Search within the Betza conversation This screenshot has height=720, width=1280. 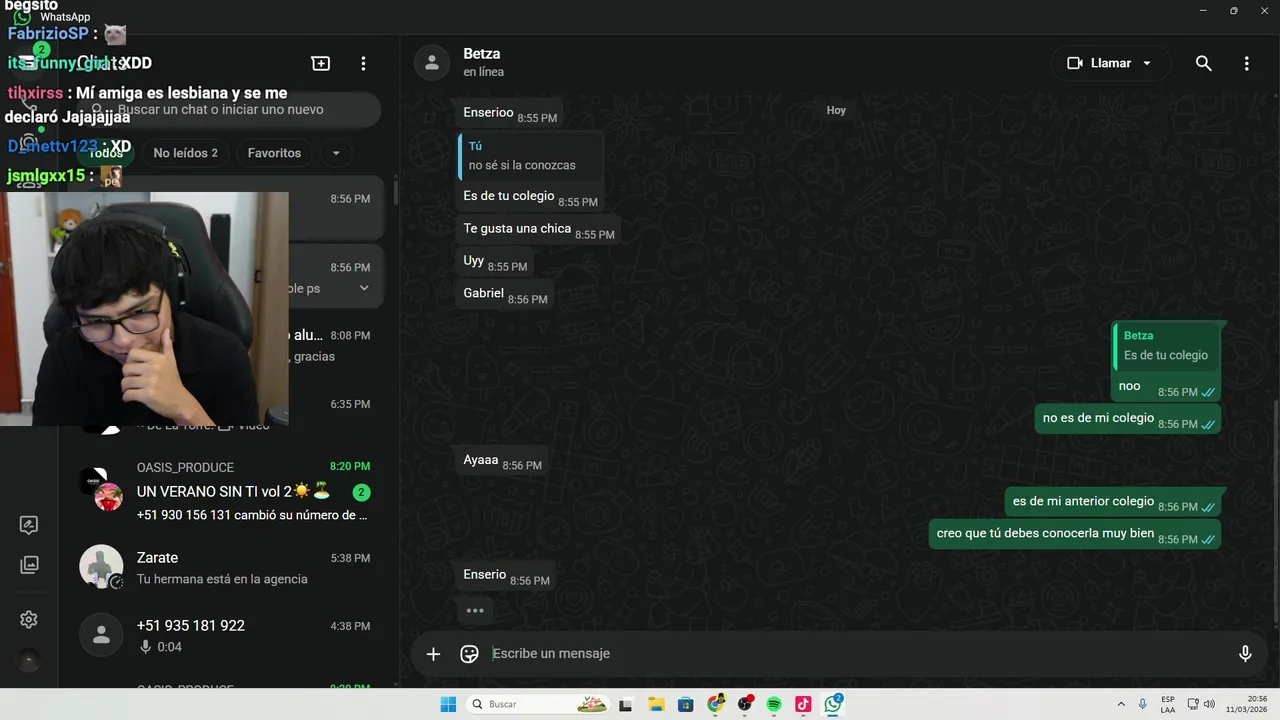[1204, 63]
